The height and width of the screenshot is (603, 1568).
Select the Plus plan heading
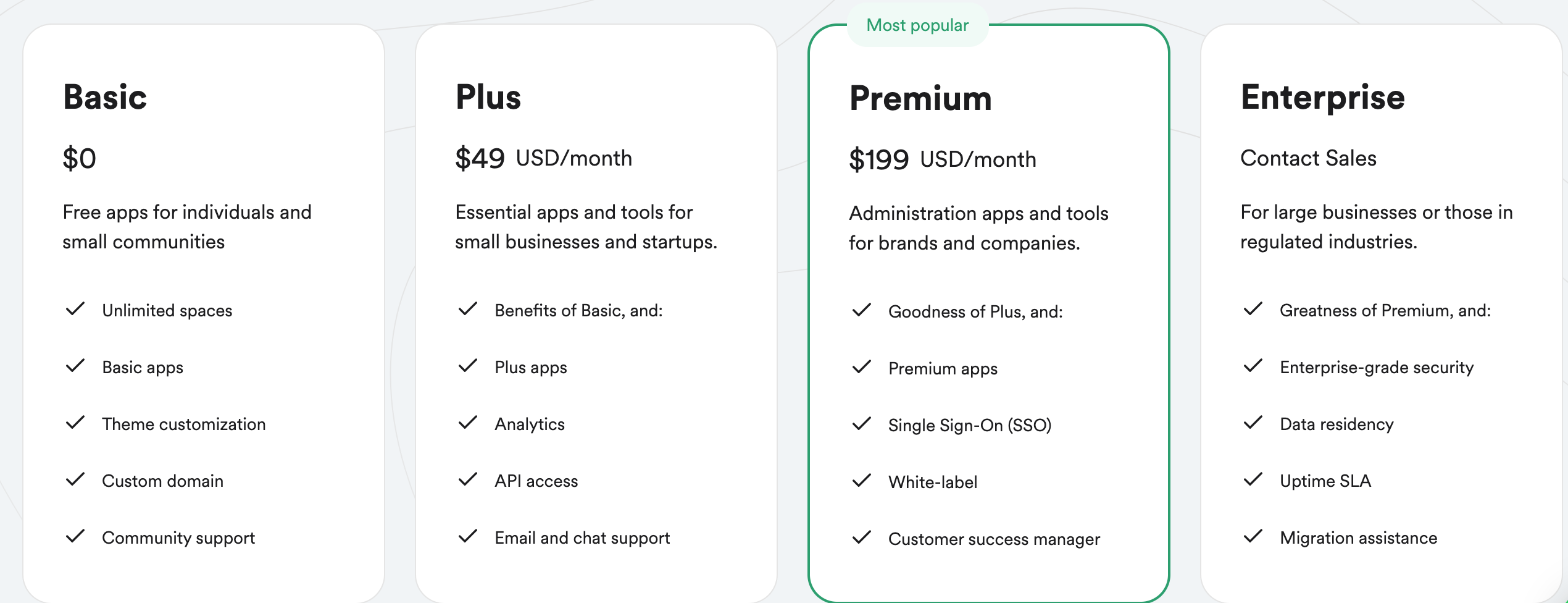tap(488, 98)
